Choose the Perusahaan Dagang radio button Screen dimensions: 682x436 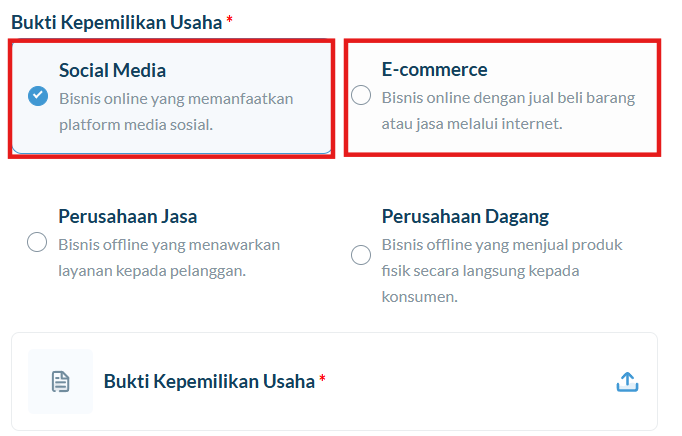pos(361,255)
